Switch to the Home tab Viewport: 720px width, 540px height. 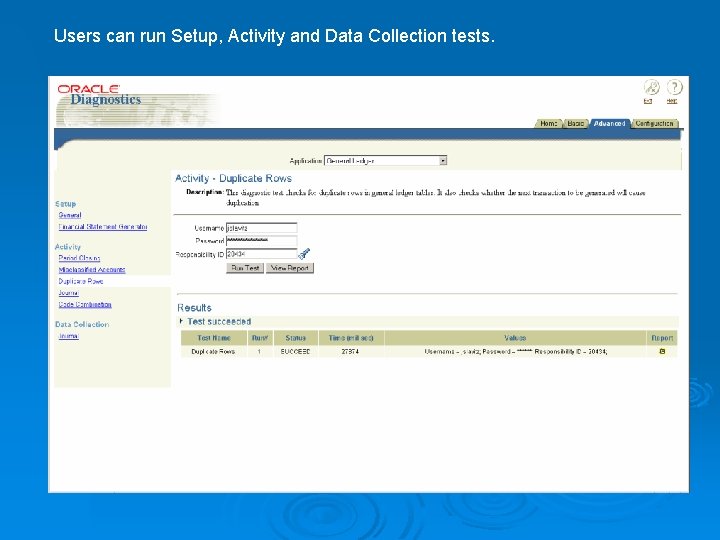(x=548, y=124)
